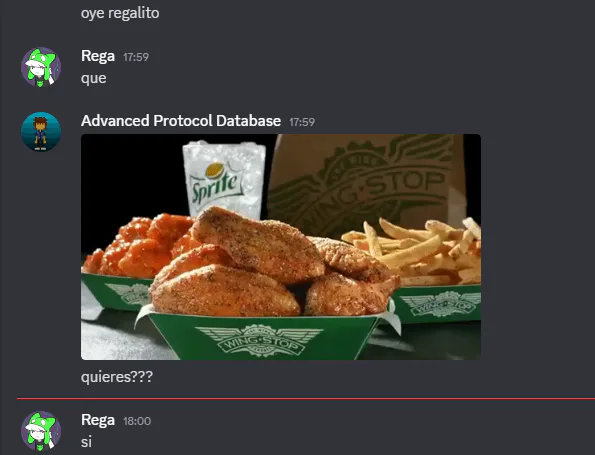Click the french fries in the attached image
Viewport: 595px width, 455px height.
(417, 252)
